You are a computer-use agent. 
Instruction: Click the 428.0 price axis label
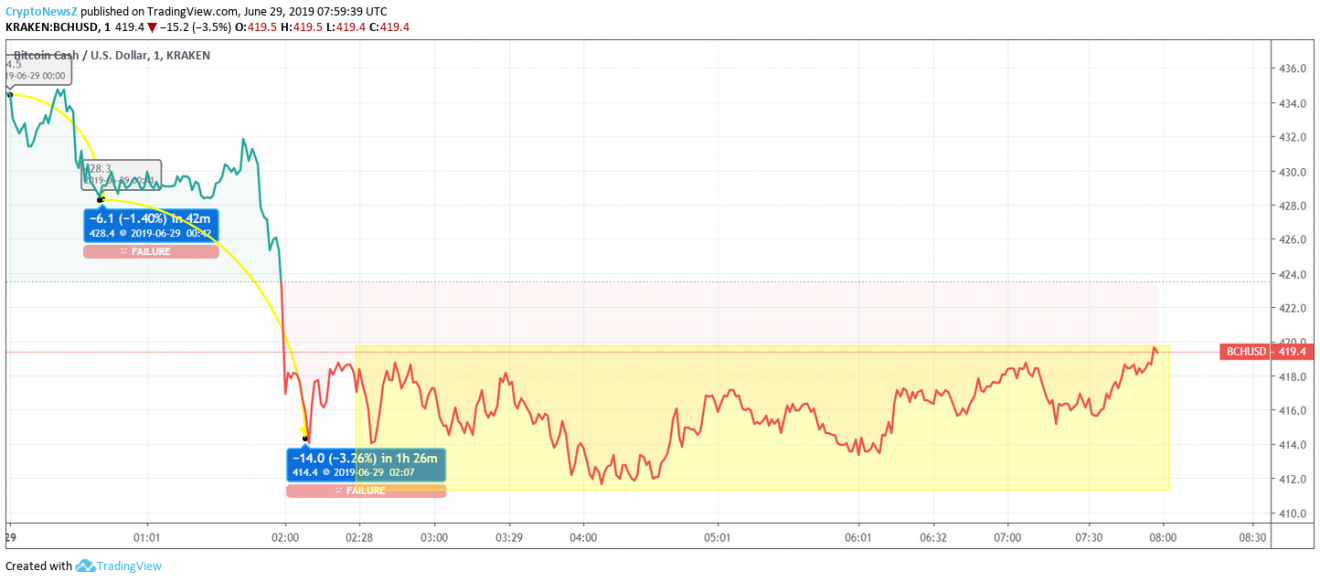1294,206
